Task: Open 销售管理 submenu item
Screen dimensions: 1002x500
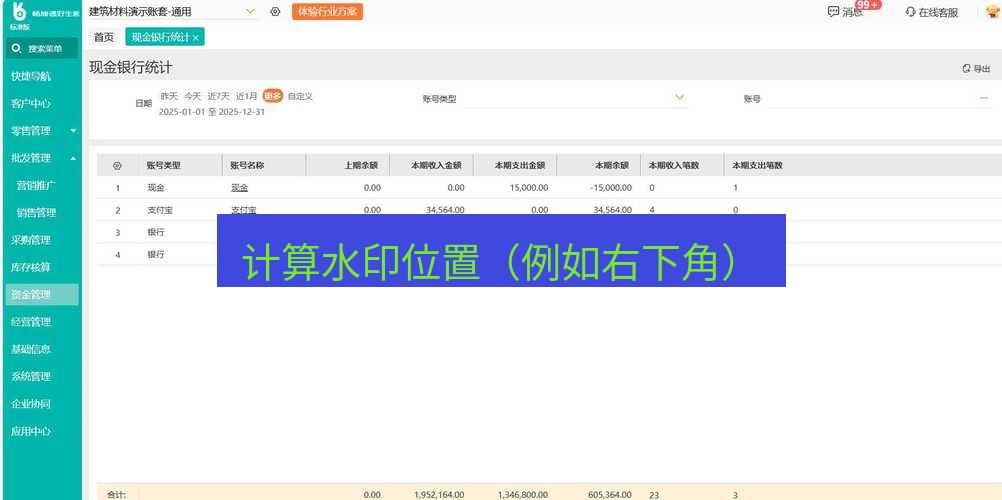Action: coord(36,213)
